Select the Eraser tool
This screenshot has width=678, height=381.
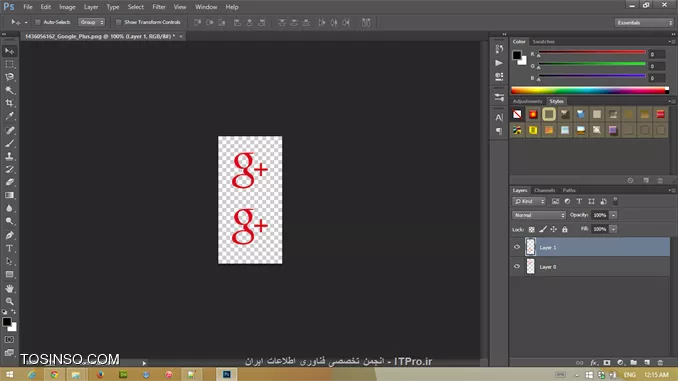pos(9,182)
